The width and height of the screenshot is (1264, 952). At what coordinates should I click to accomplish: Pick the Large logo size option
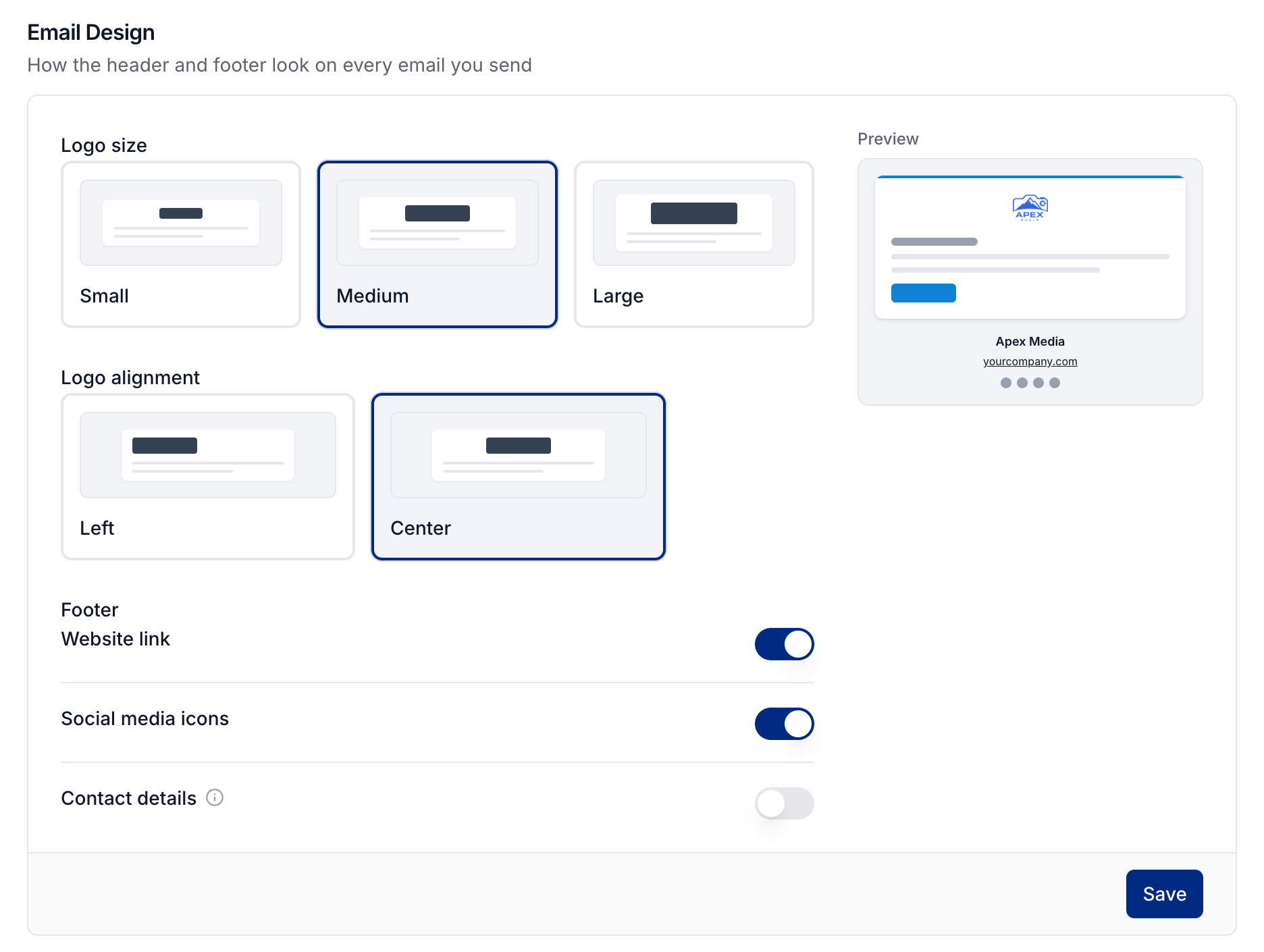[694, 244]
